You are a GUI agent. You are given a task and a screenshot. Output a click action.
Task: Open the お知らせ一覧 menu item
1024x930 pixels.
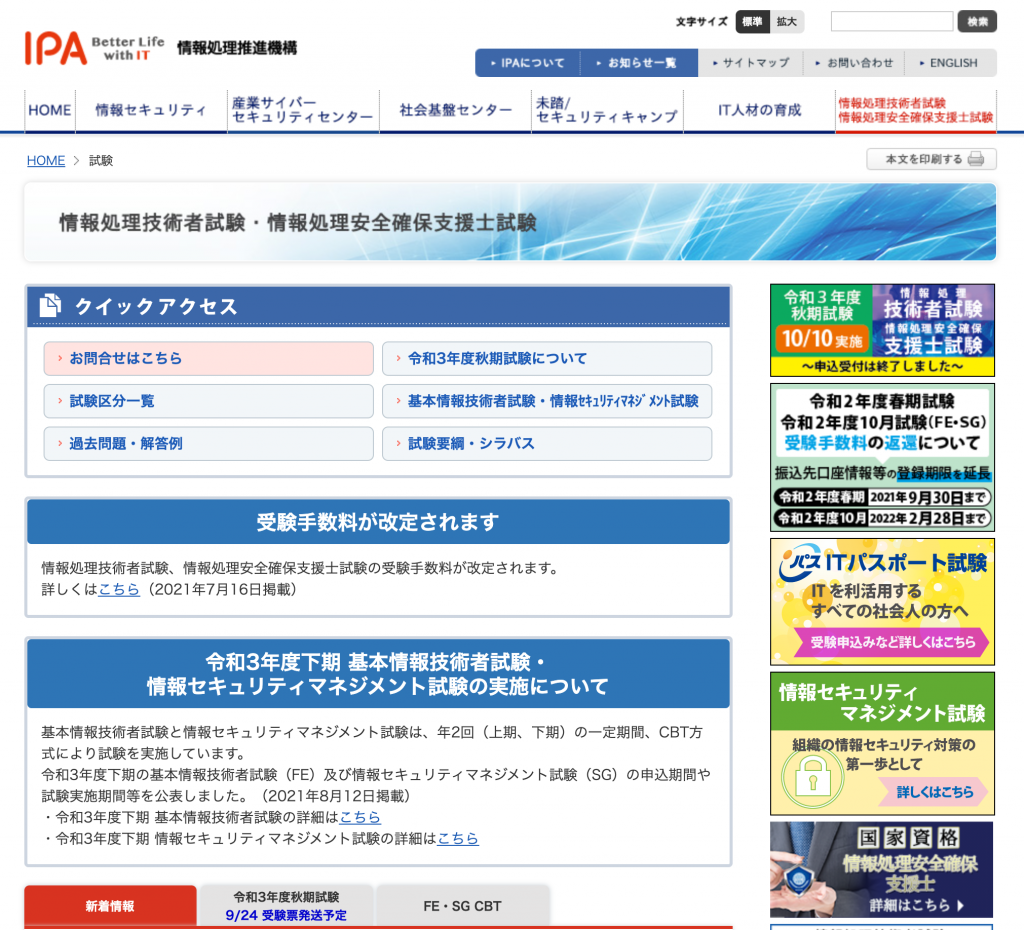[639, 63]
